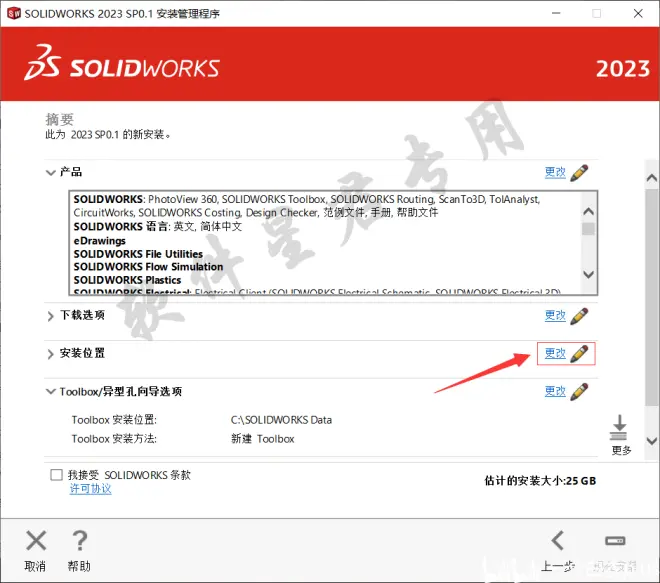660x583 pixels.
Task: Click the SOLIDWORKS title bar app icon
Action: [x=13, y=13]
